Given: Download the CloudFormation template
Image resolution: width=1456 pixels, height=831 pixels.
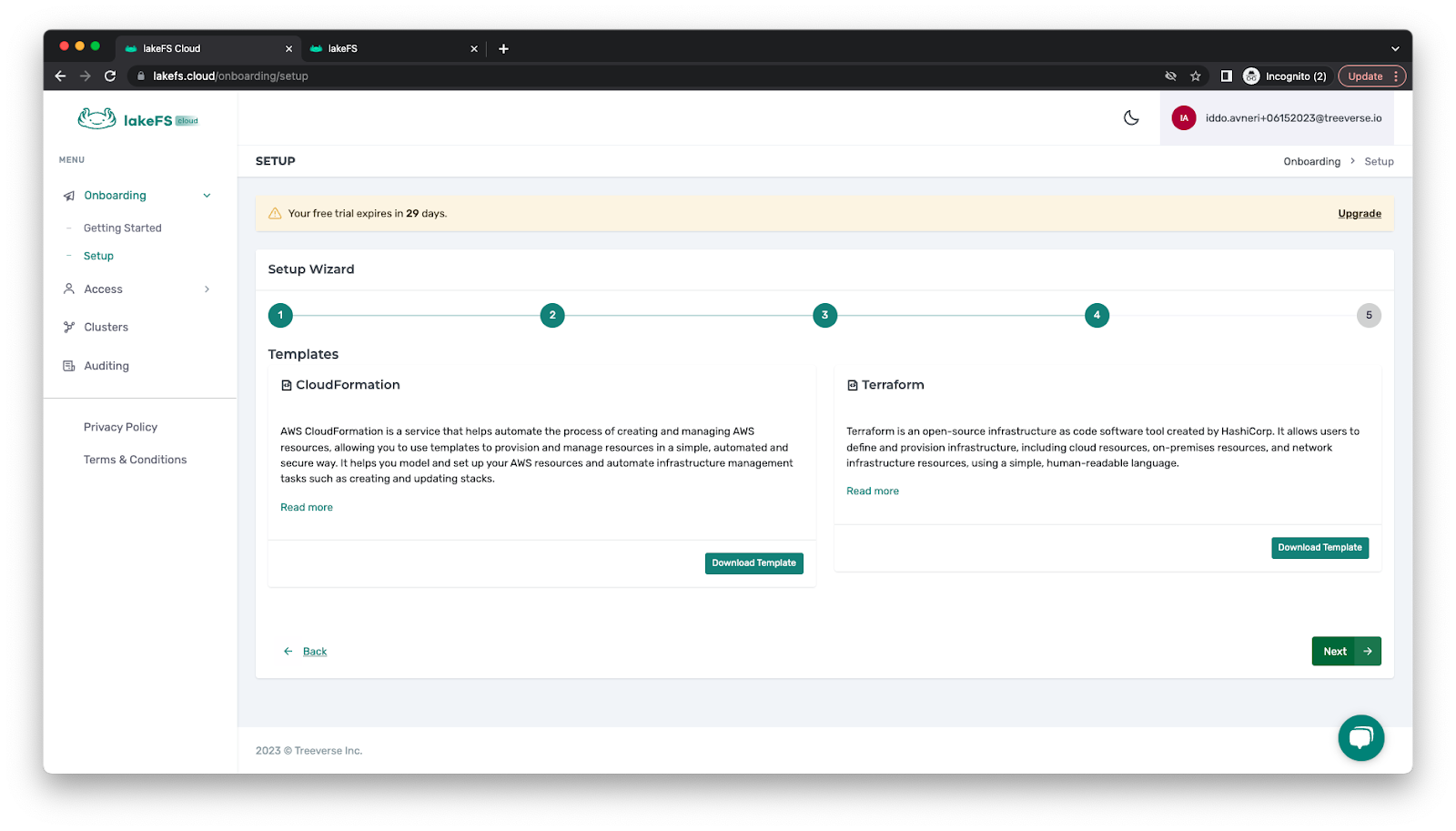Looking at the screenshot, I should coord(754,563).
